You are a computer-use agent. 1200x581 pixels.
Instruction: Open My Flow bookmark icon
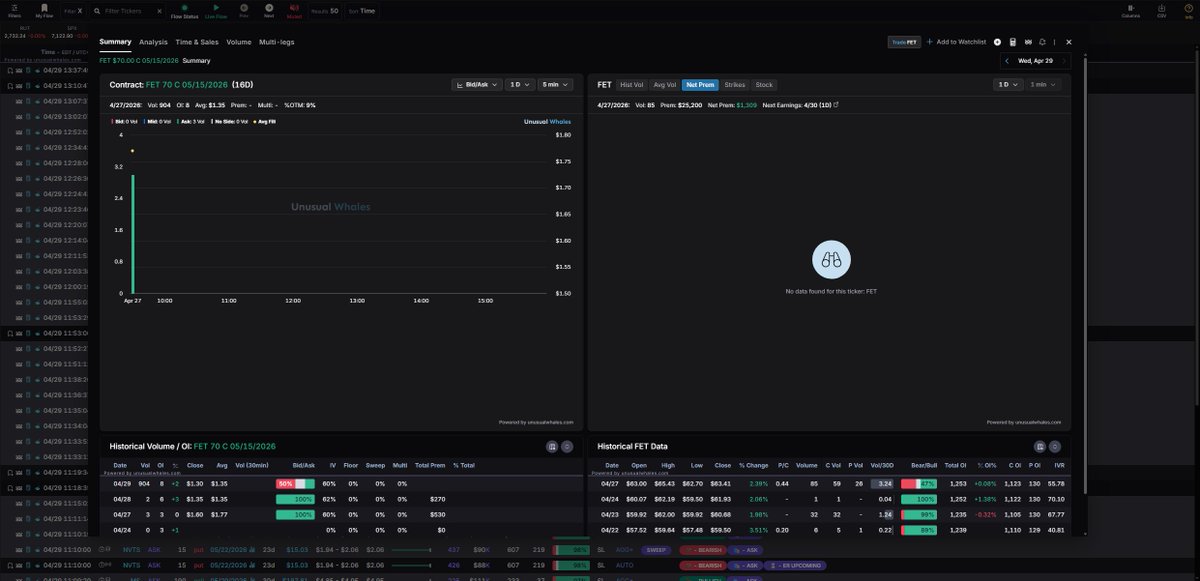(44, 10)
